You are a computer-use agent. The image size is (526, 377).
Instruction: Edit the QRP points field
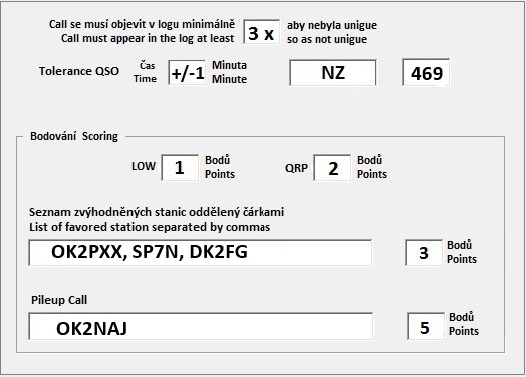332,167
